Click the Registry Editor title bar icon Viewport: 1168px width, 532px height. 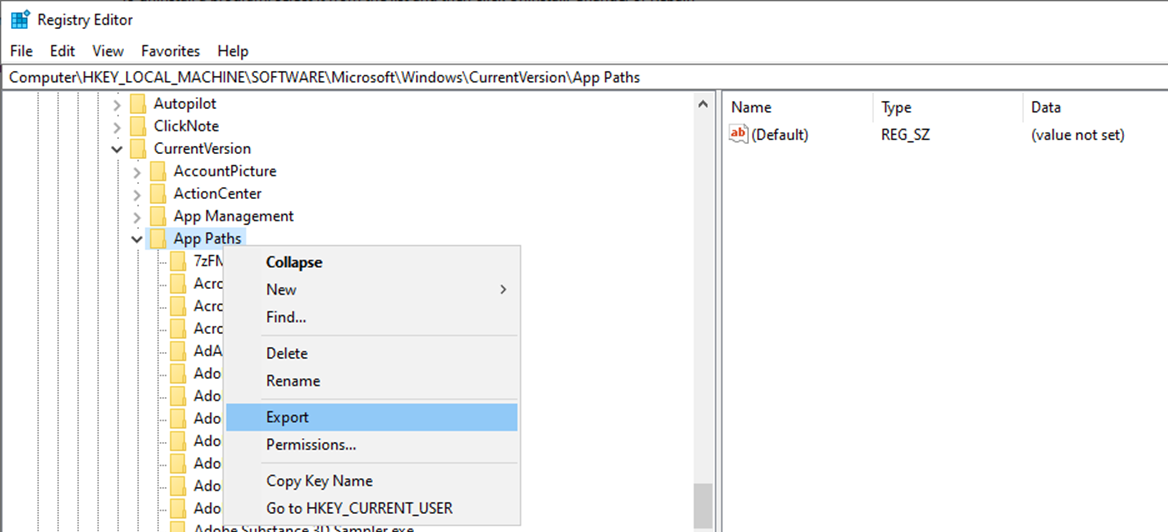point(20,18)
